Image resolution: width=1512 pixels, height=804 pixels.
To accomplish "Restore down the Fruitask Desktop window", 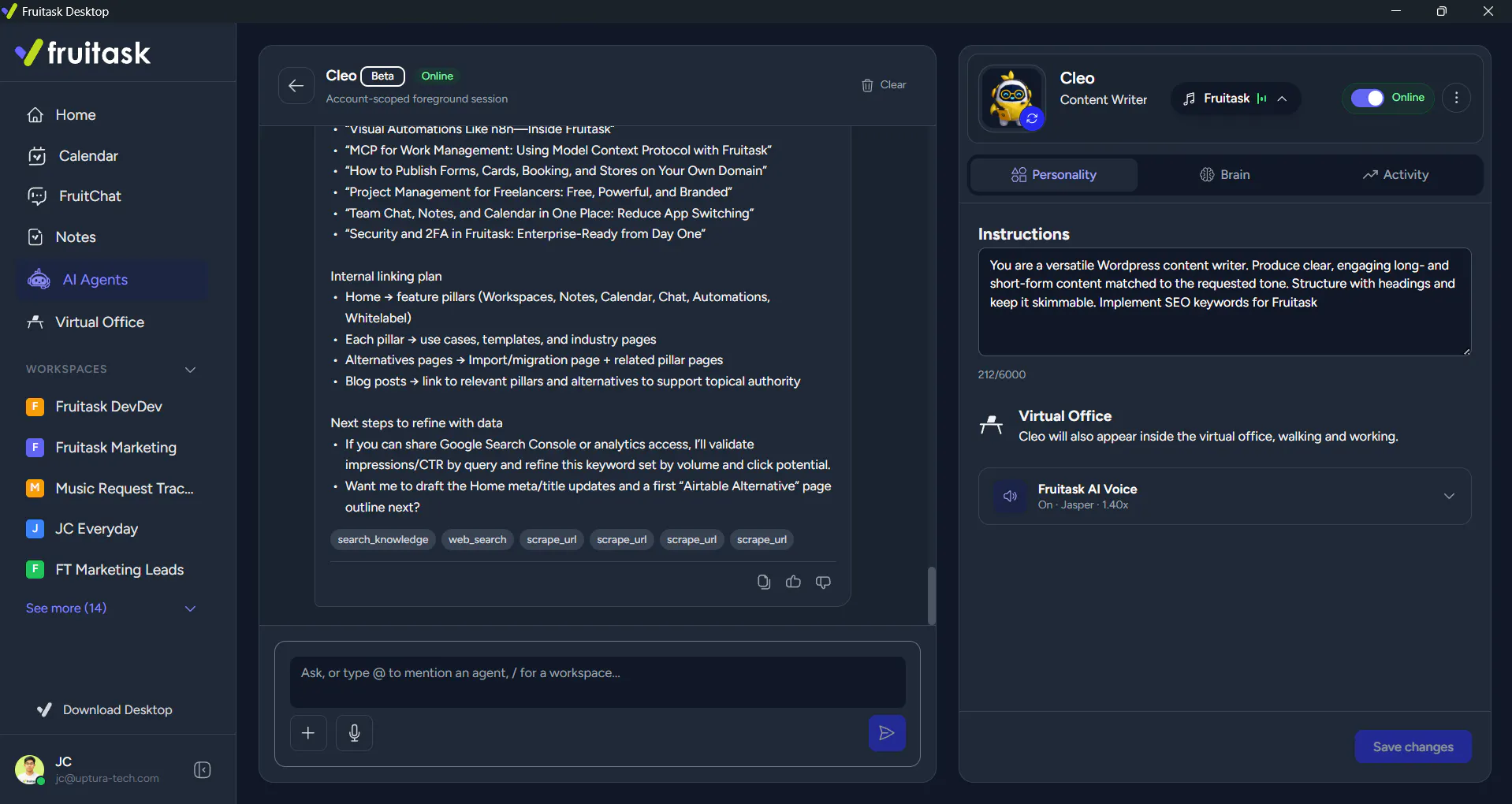I will (1442, 11).
